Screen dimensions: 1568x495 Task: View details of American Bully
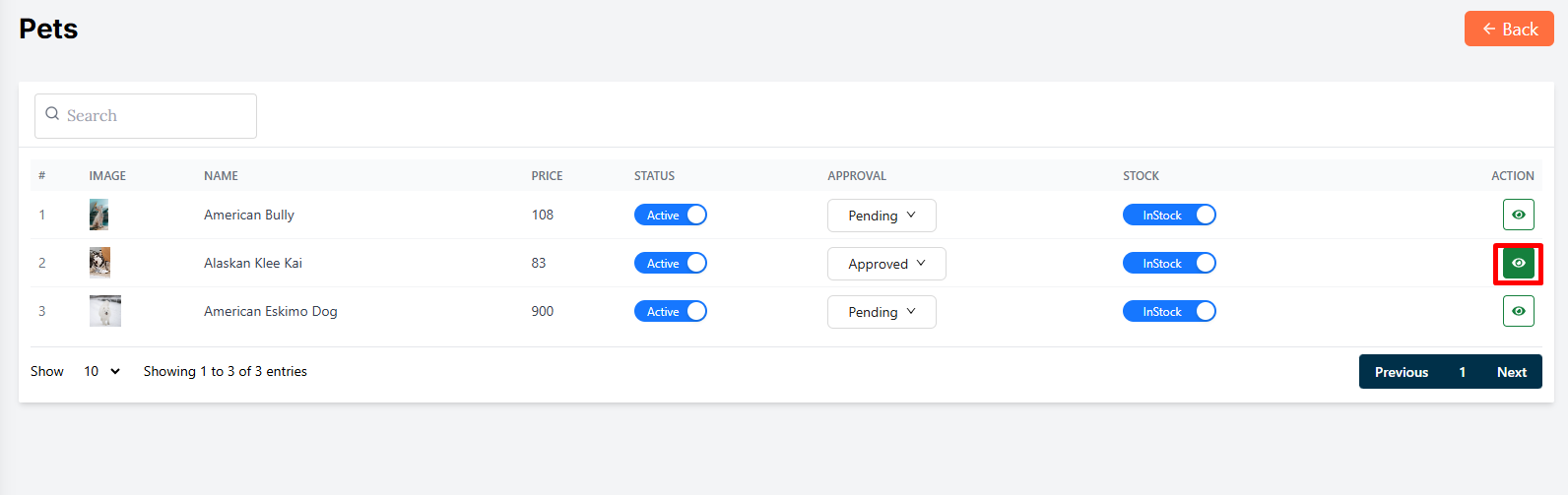[x=1518, y=215]
